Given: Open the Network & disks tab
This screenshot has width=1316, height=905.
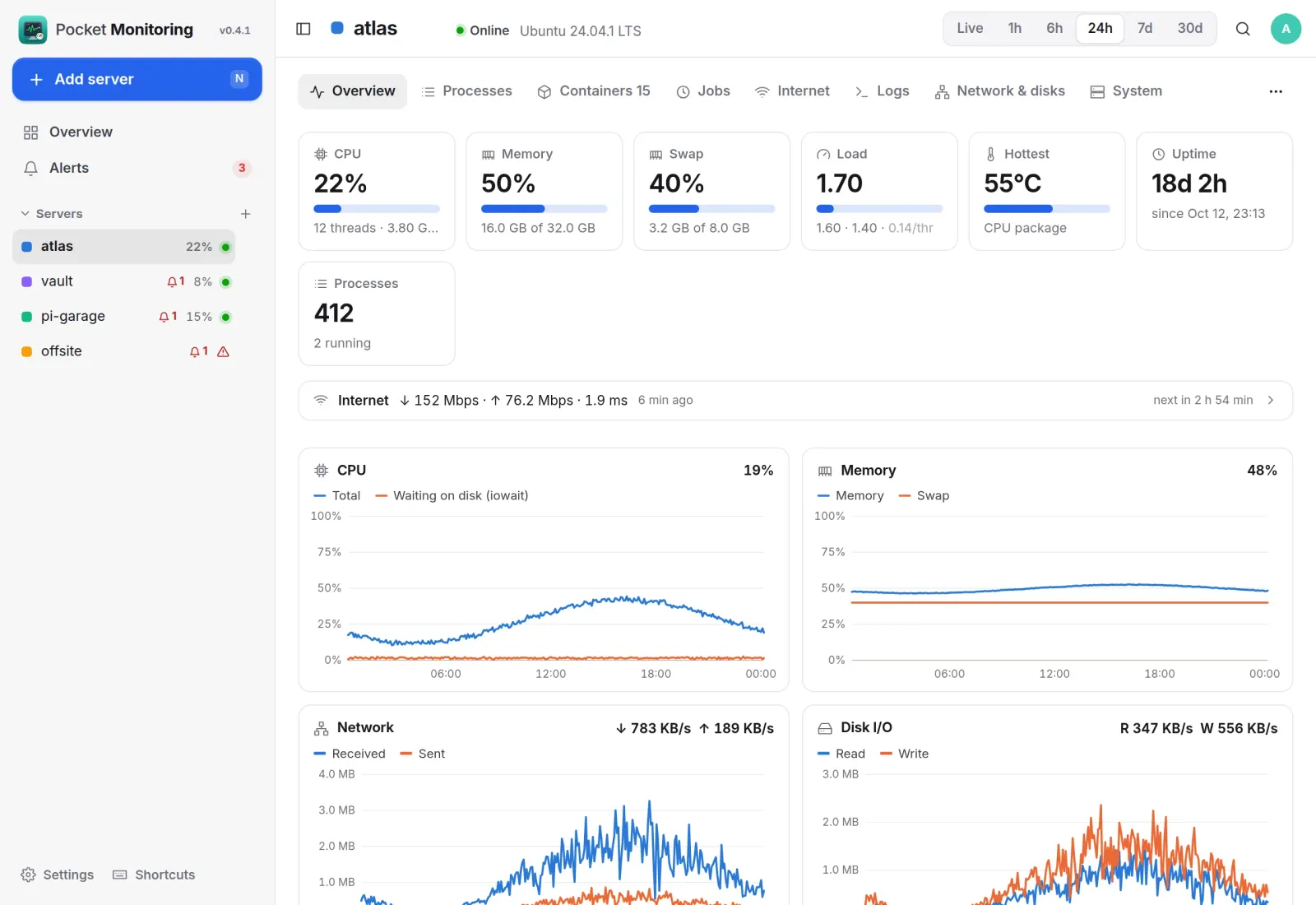Looking at the screenshot, I should pos(999,91).
